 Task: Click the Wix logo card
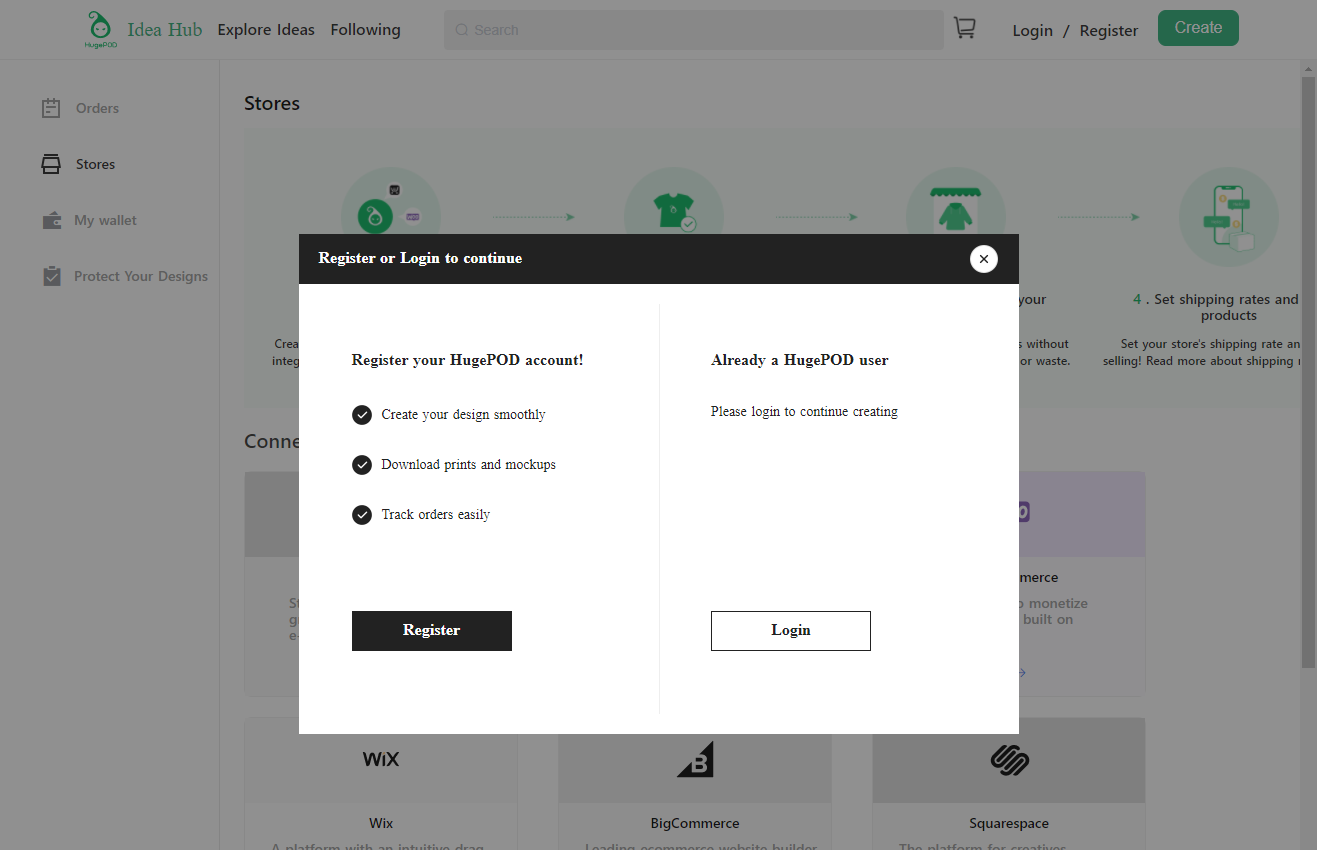click(x=381, y=760)
